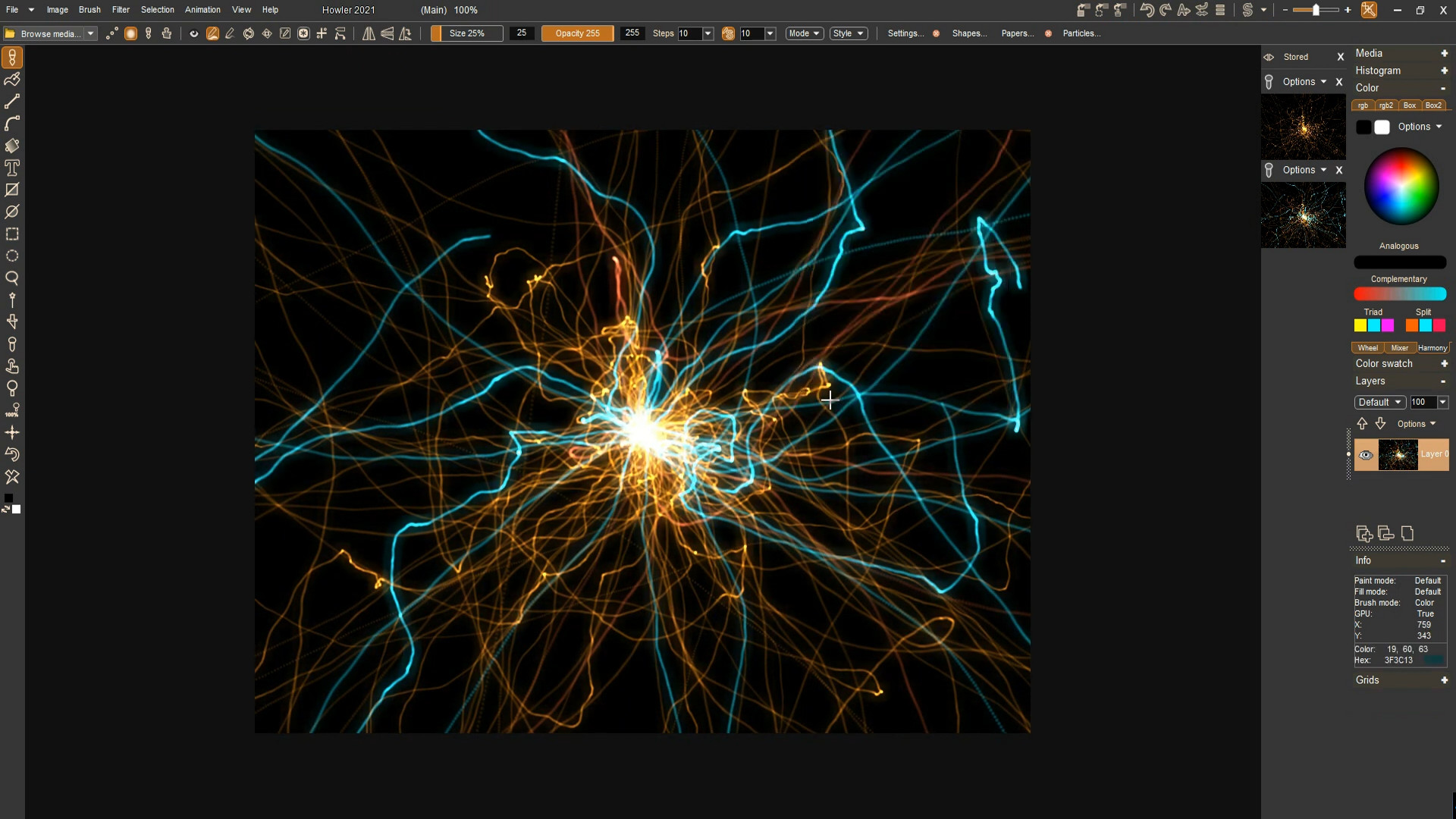Toggle the eye icon in the top toolbar
Viewport: 1456px width, 819px height.
tap(193, 33)
